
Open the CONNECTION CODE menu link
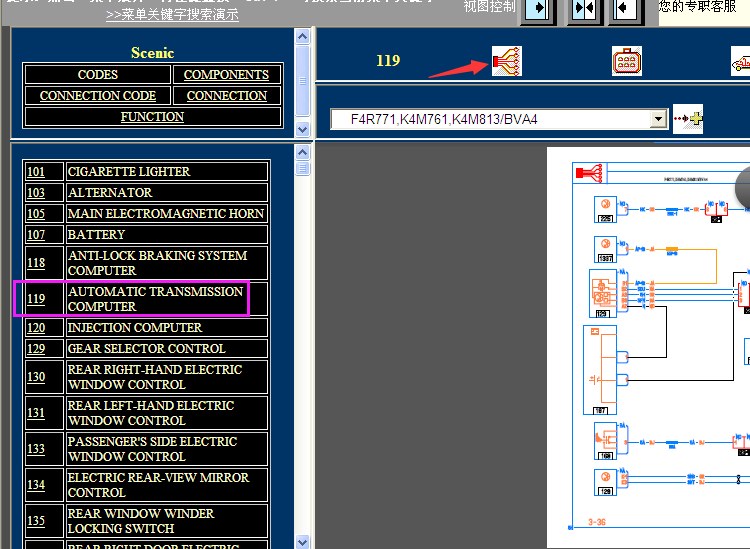97,96
